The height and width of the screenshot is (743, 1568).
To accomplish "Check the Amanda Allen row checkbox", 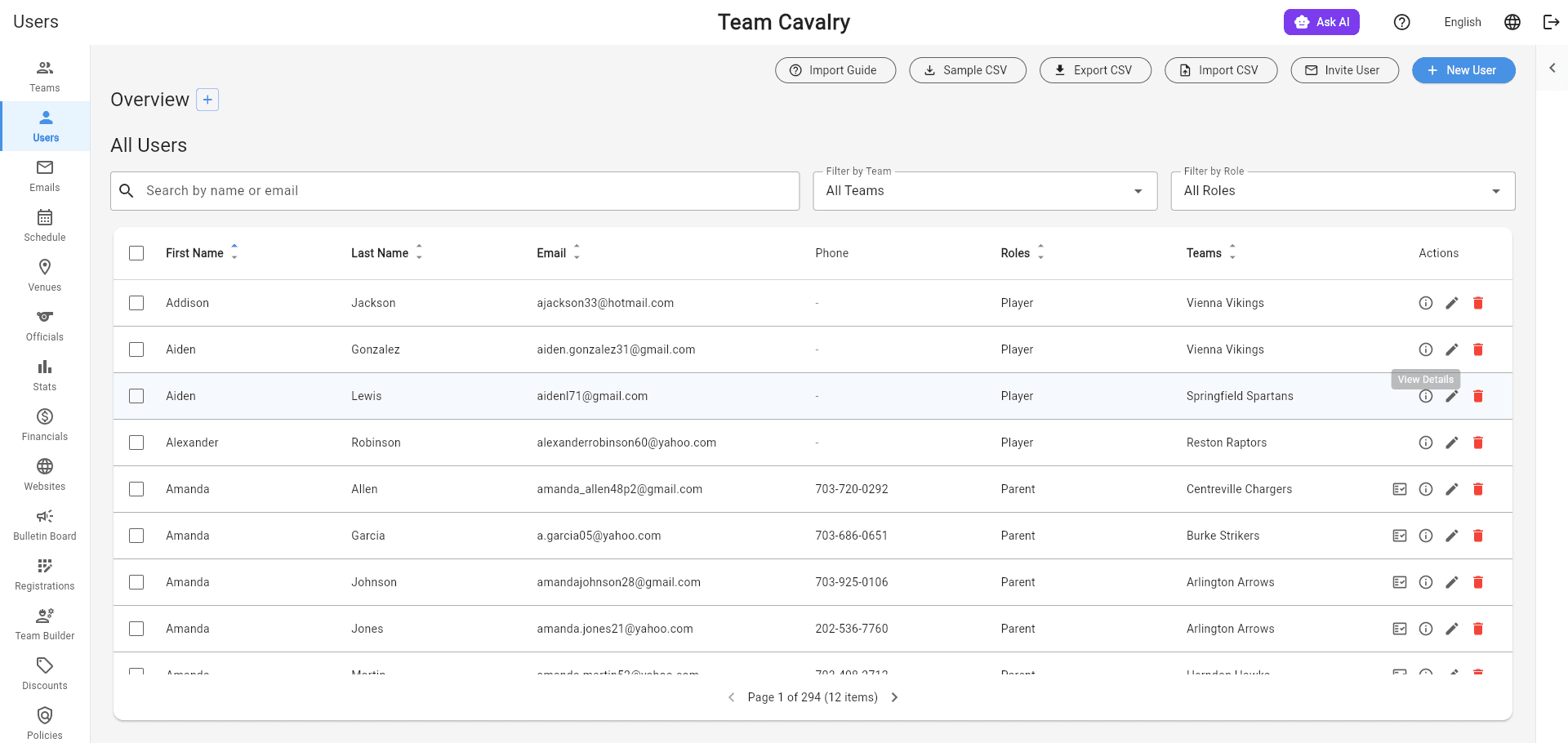I will coord(136,489).
